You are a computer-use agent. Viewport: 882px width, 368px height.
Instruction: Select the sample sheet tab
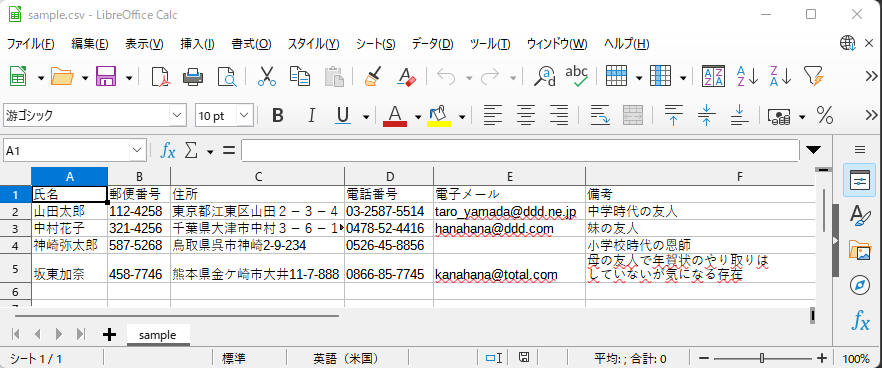(158, 335)
